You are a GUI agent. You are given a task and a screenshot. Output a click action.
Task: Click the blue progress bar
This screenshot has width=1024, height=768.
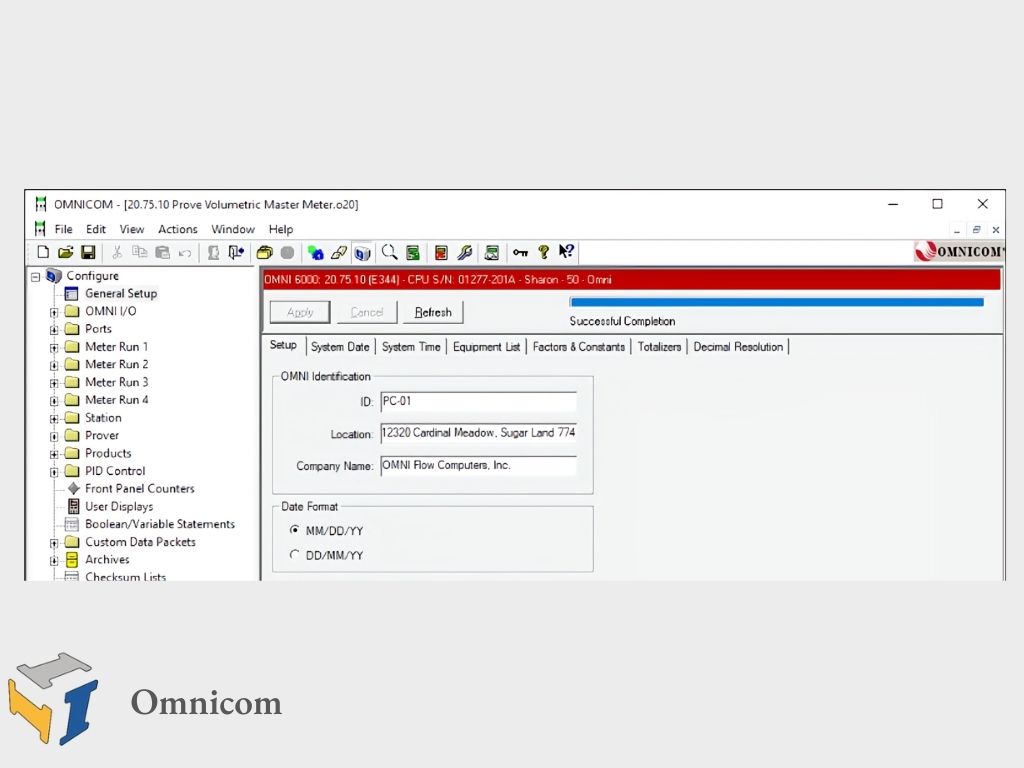[776, 302]
